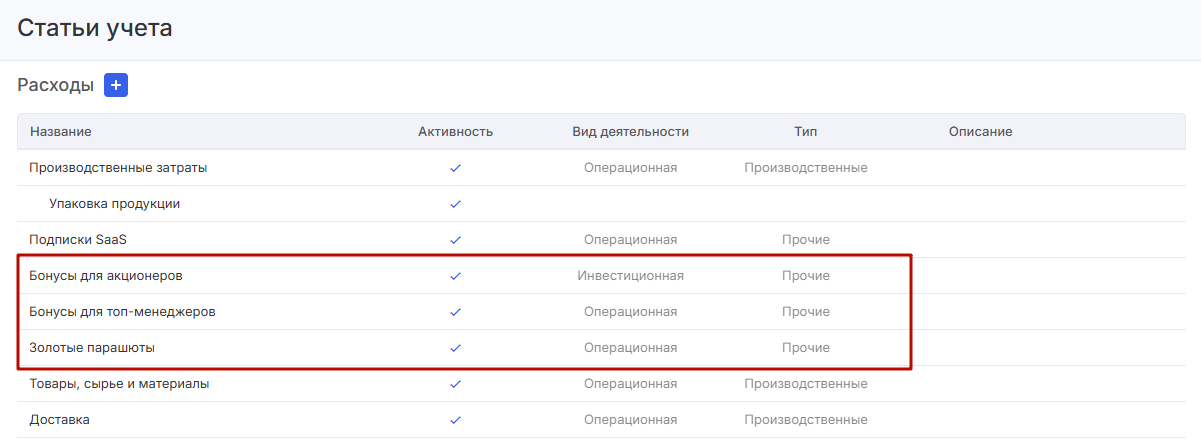1201x442 pixels.
Task: Sort by the Название column header
Action: (x=60, y=132)
